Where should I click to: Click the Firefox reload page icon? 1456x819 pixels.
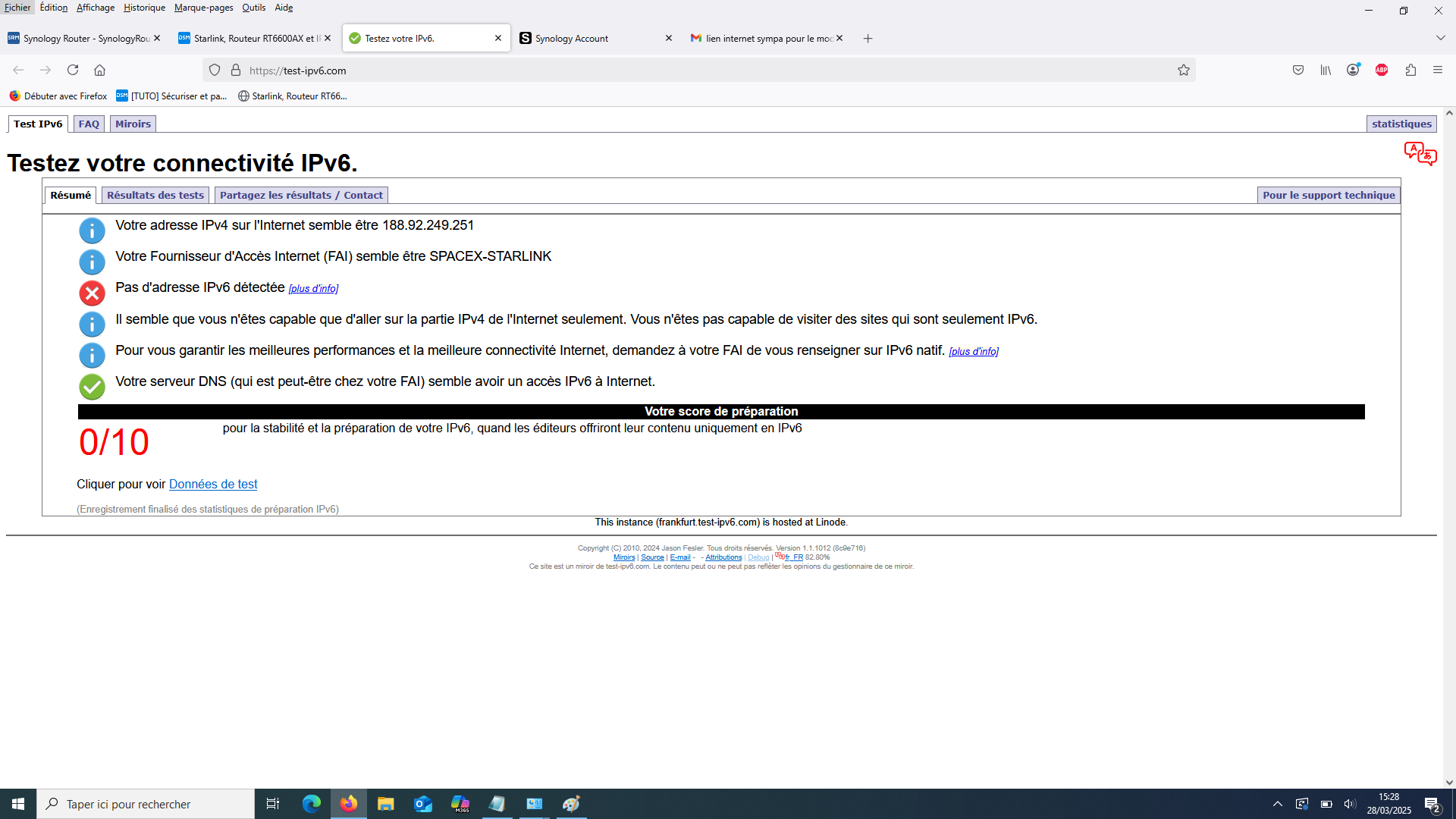pyautogui.click(x=73, y=70)
